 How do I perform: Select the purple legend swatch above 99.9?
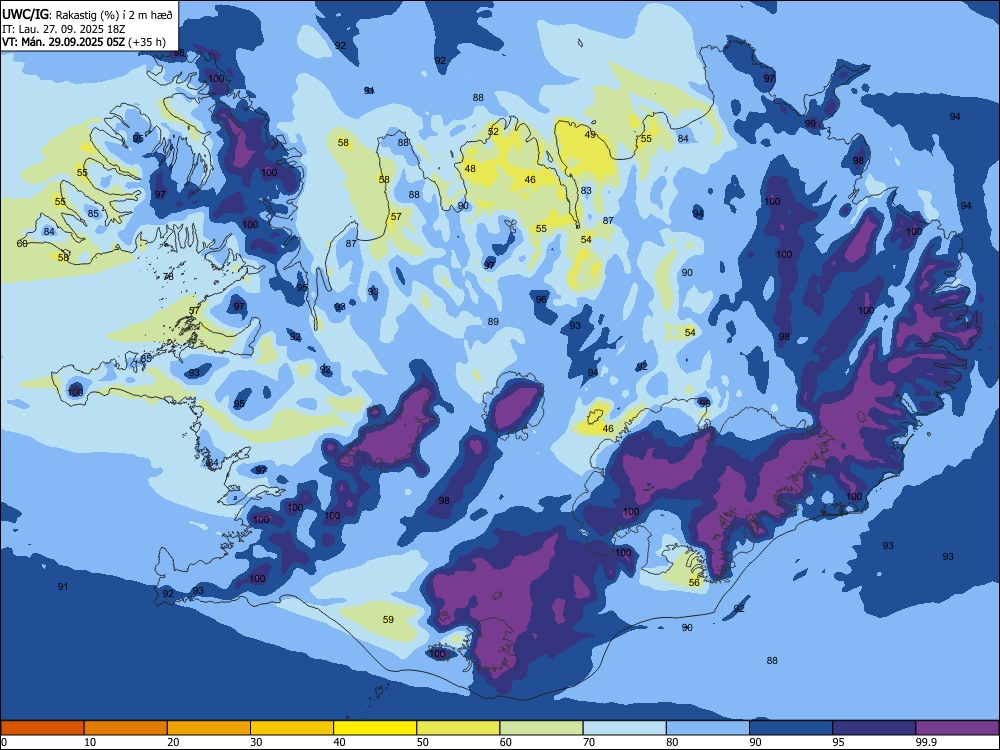coord(957,728)
